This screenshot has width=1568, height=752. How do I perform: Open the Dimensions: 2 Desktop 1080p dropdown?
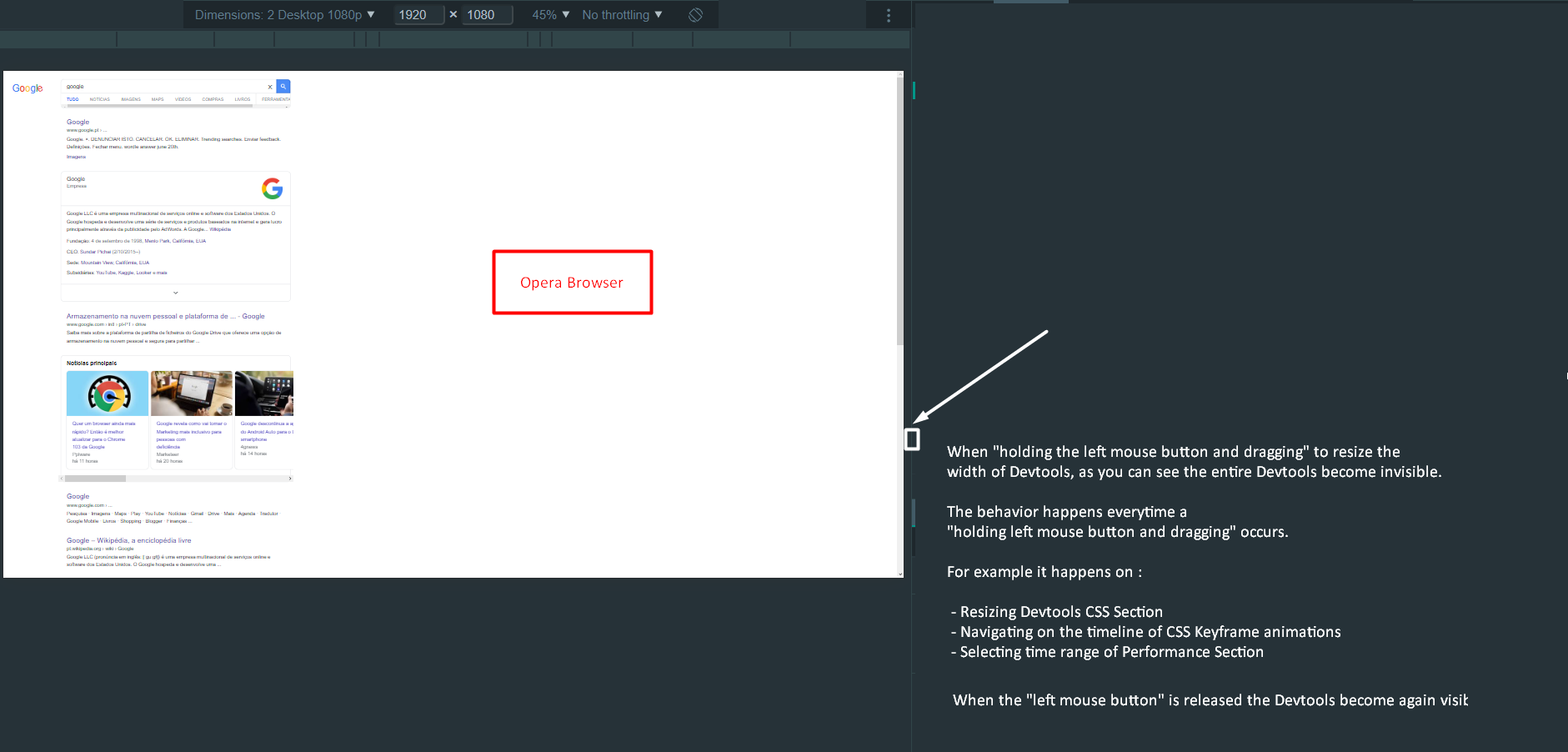click(x=283, y=14)
